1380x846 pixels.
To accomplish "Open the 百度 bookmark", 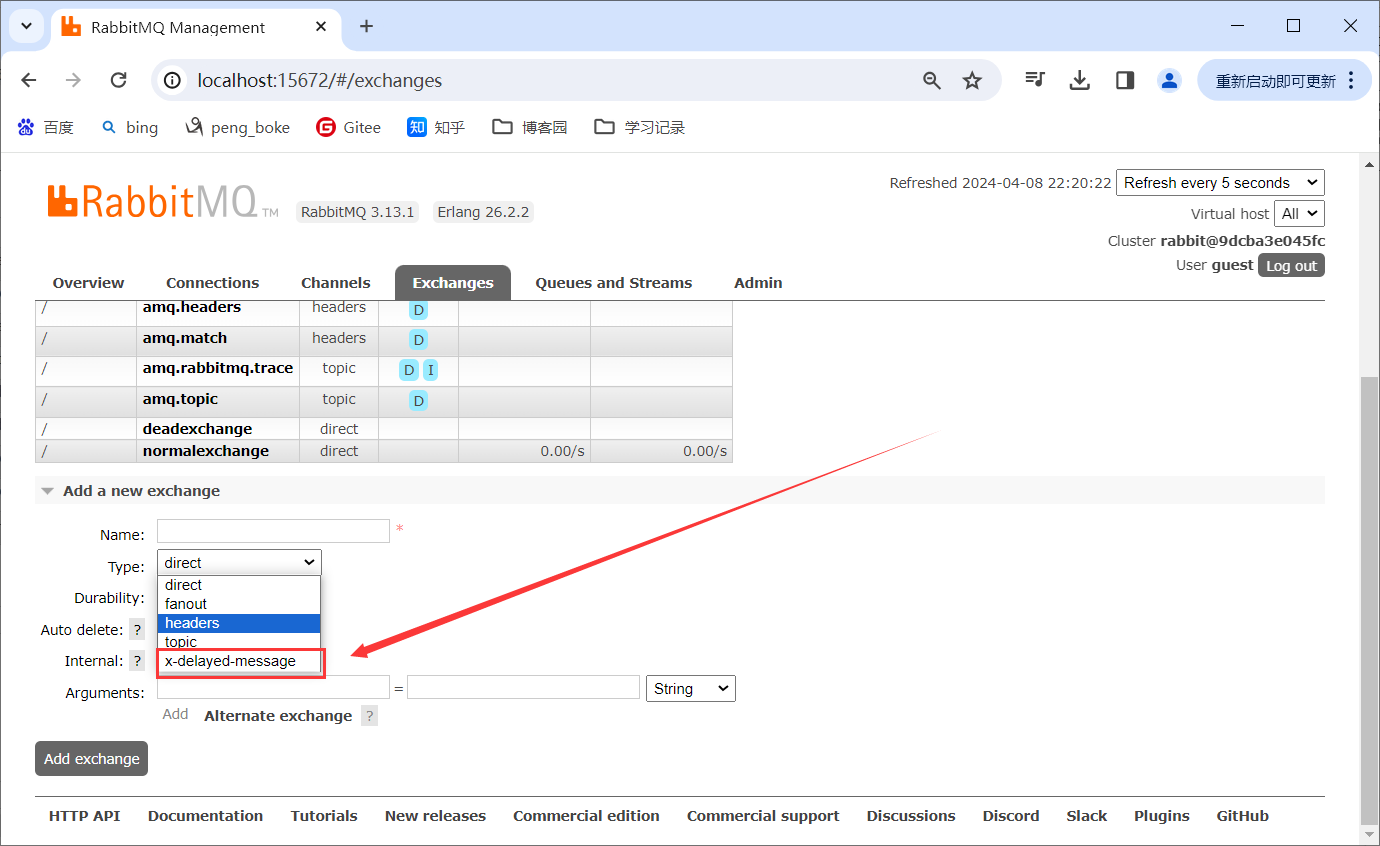I will (x=46, y=127).
